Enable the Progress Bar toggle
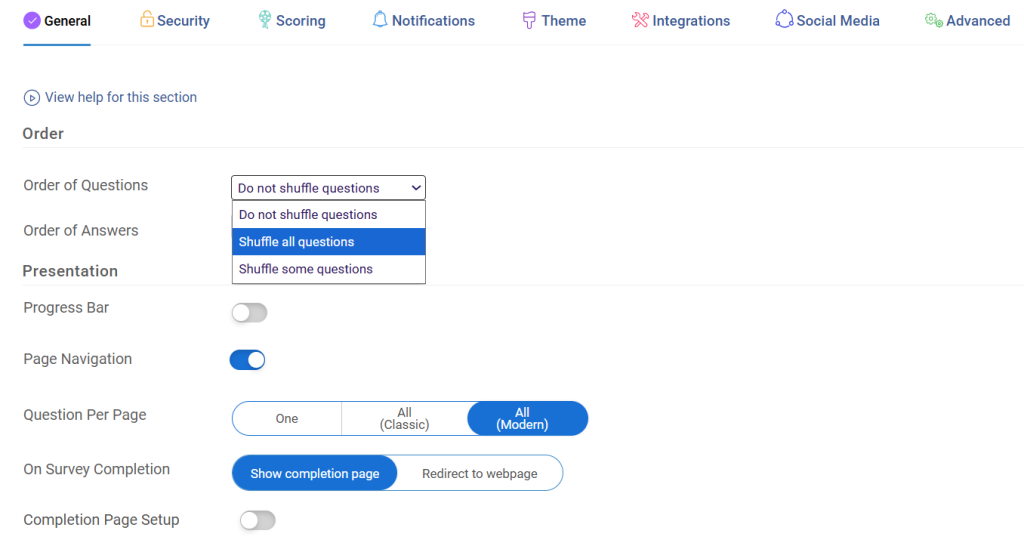Viewport: 1024px width, 546px height. [249, 313]
